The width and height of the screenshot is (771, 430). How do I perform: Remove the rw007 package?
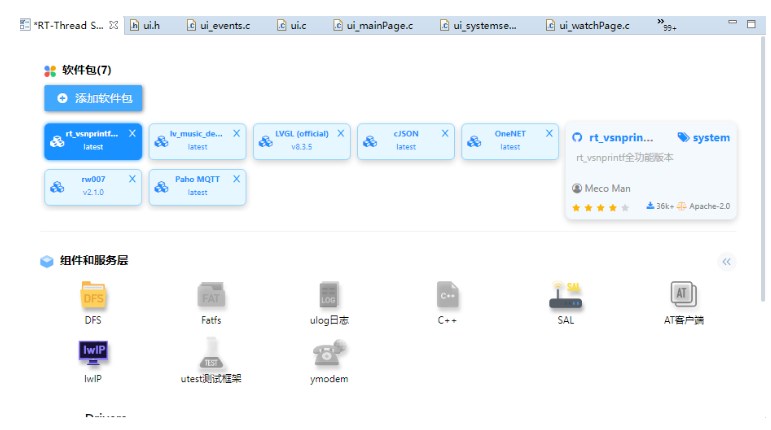(132, 179)
